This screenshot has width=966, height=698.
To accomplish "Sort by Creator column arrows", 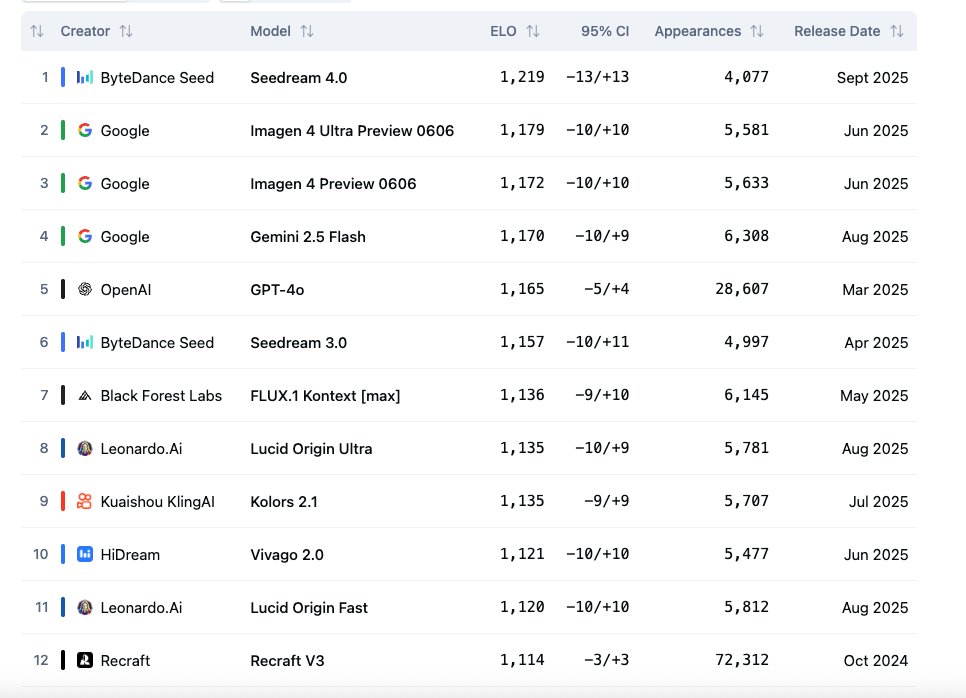I will pos(126,31).
